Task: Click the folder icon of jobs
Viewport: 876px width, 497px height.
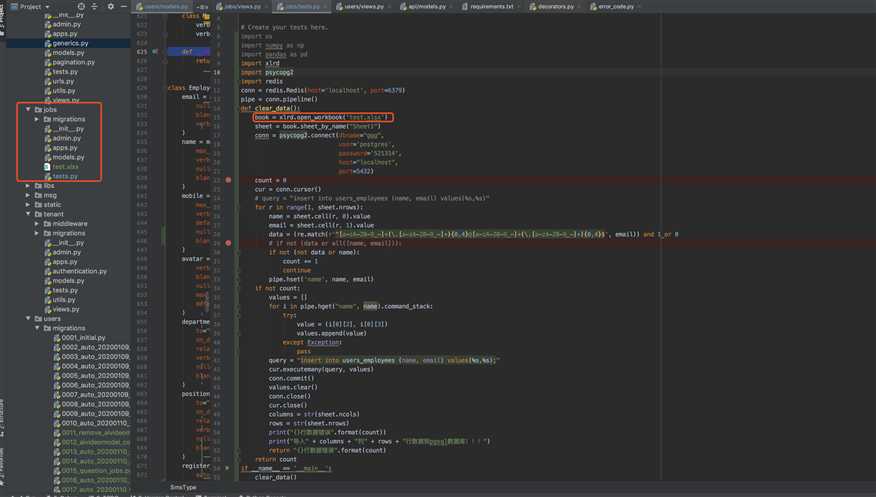Action: [38, 109]
